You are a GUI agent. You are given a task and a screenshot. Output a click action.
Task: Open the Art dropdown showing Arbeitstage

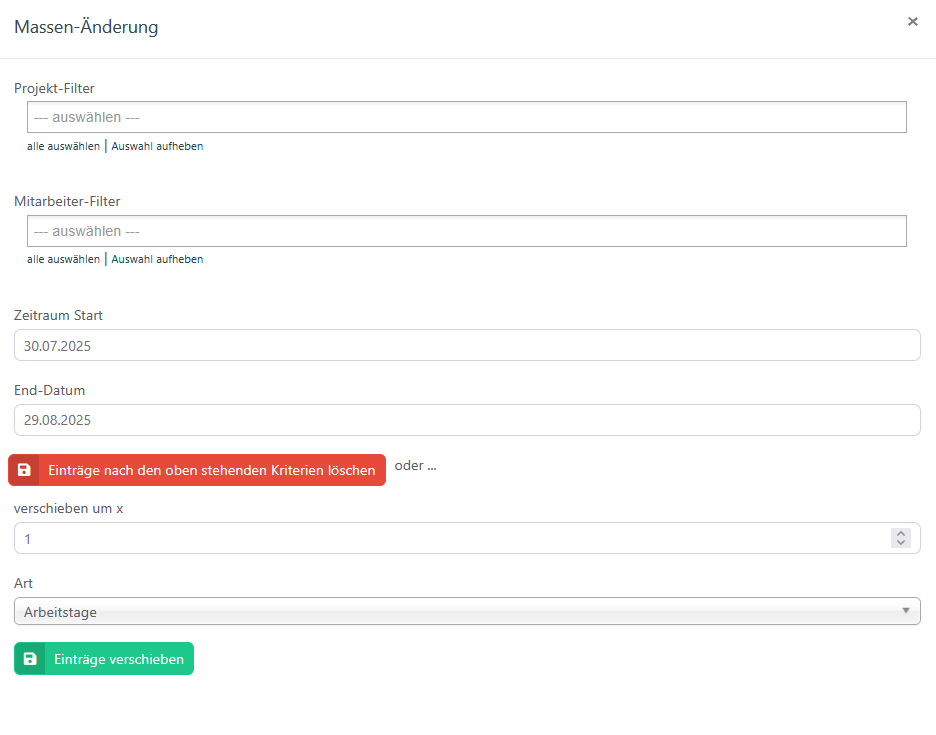[467, 611]
